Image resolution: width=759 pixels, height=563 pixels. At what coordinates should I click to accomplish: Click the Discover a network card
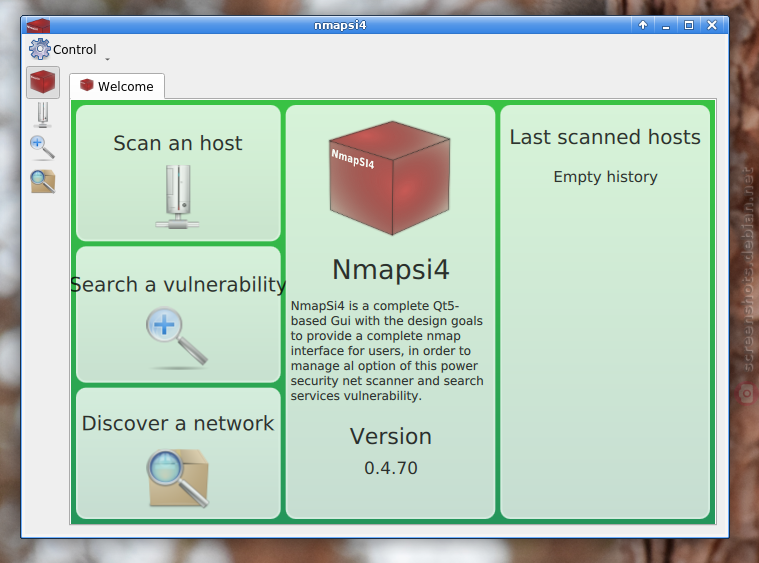coord(178,453)
